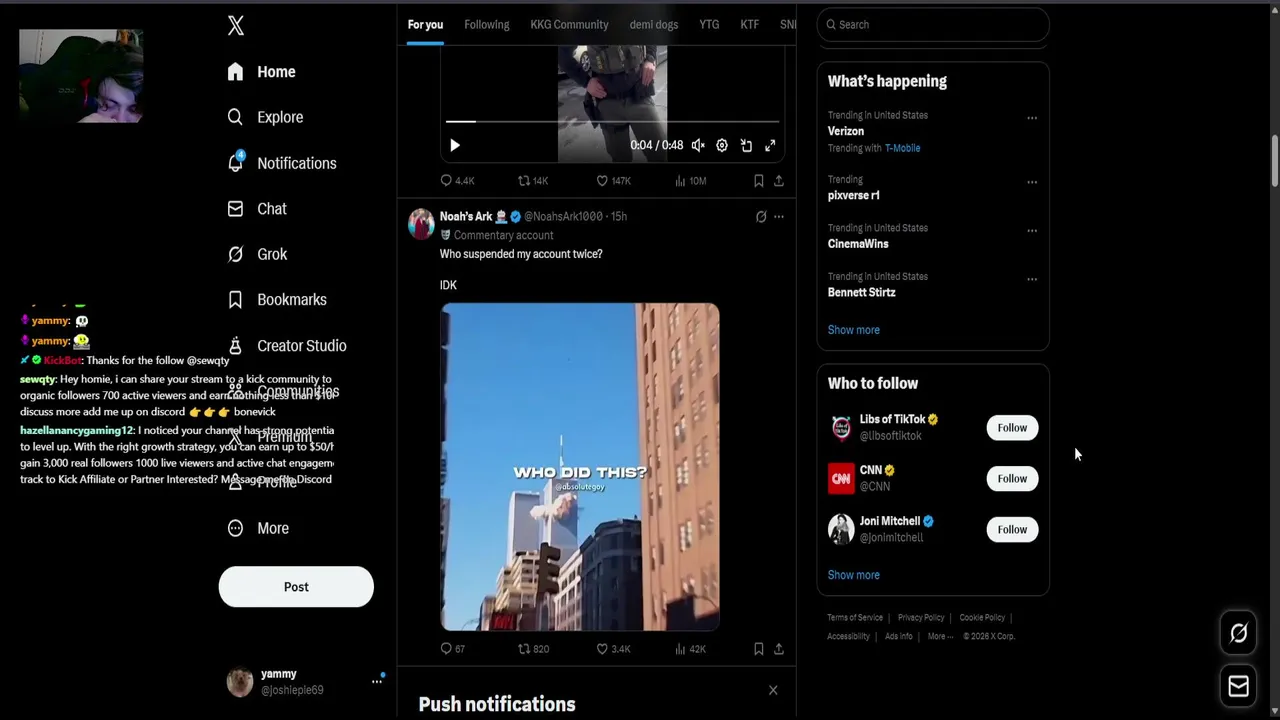Screen dimensions: 1280x720
Task: Share the top video post
Action: coord(779,181)
